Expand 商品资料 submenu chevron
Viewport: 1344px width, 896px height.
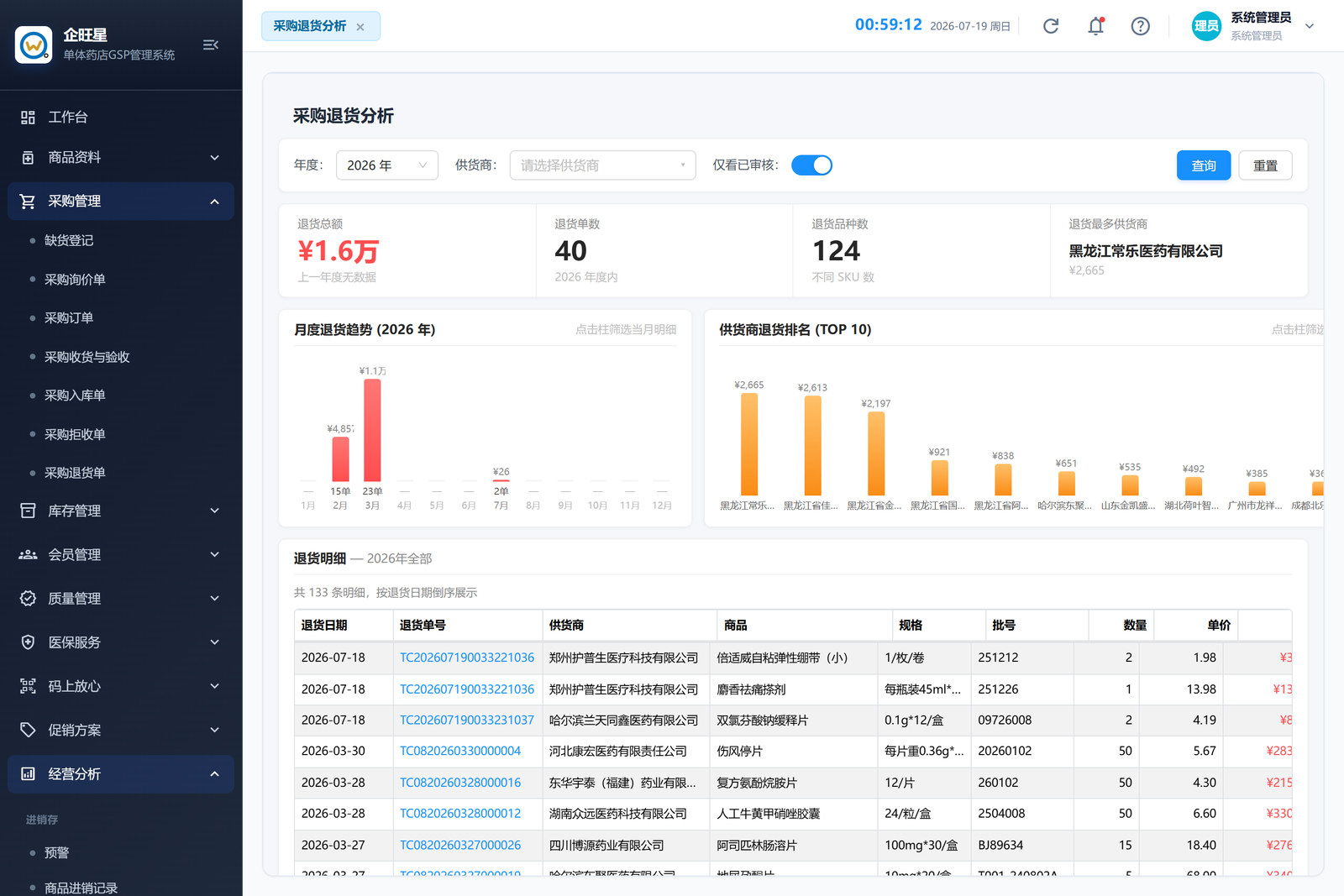pos(214,158)
